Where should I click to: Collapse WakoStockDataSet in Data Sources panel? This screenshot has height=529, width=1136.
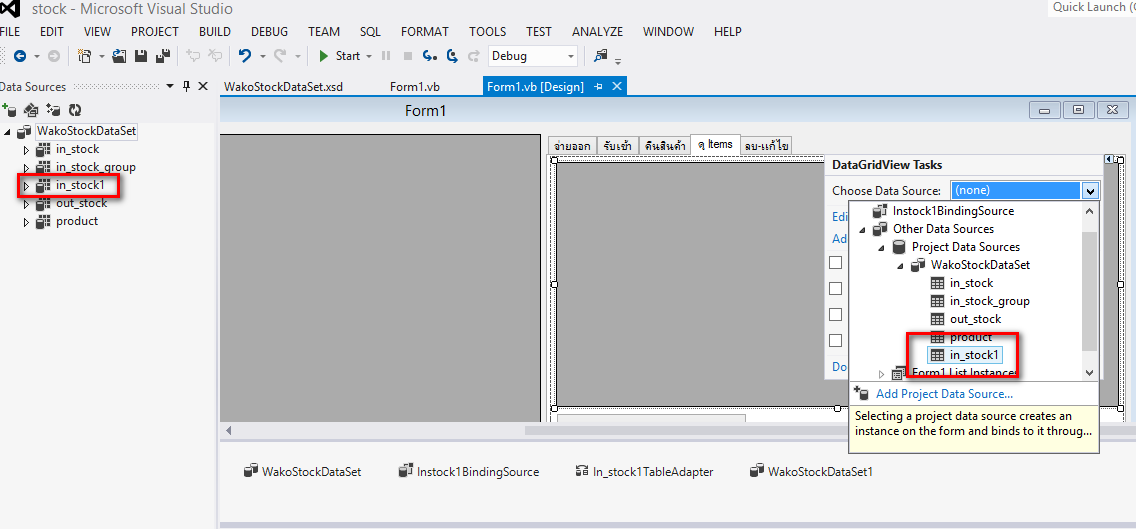coord(8,132)
